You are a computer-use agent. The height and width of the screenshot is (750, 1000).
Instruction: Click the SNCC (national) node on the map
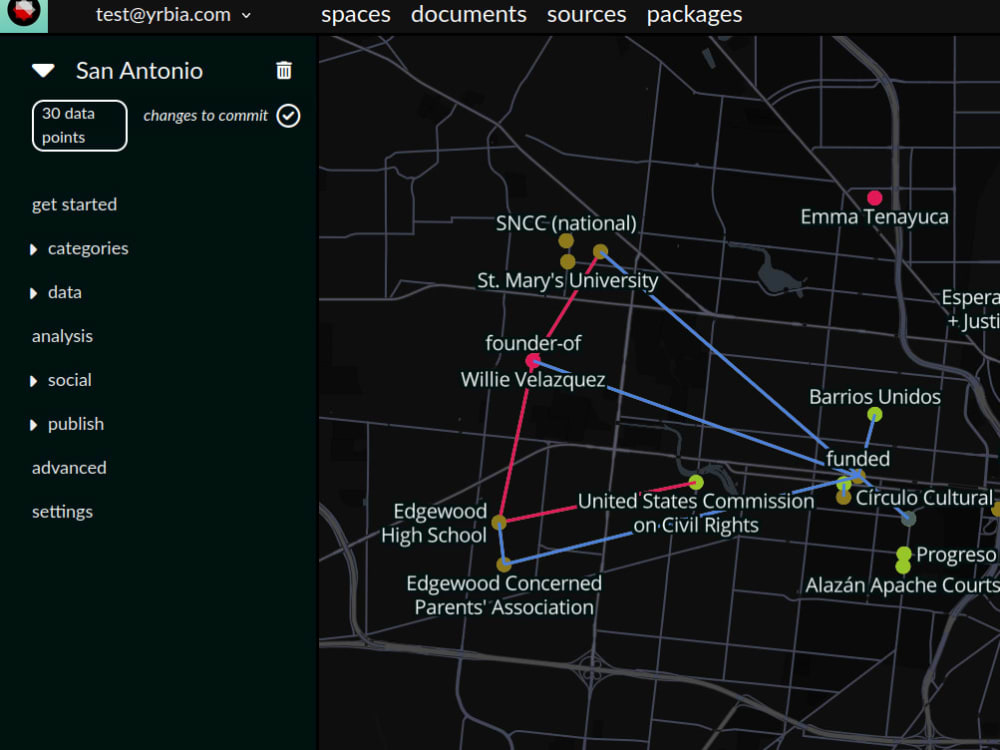tap(567, 240)
